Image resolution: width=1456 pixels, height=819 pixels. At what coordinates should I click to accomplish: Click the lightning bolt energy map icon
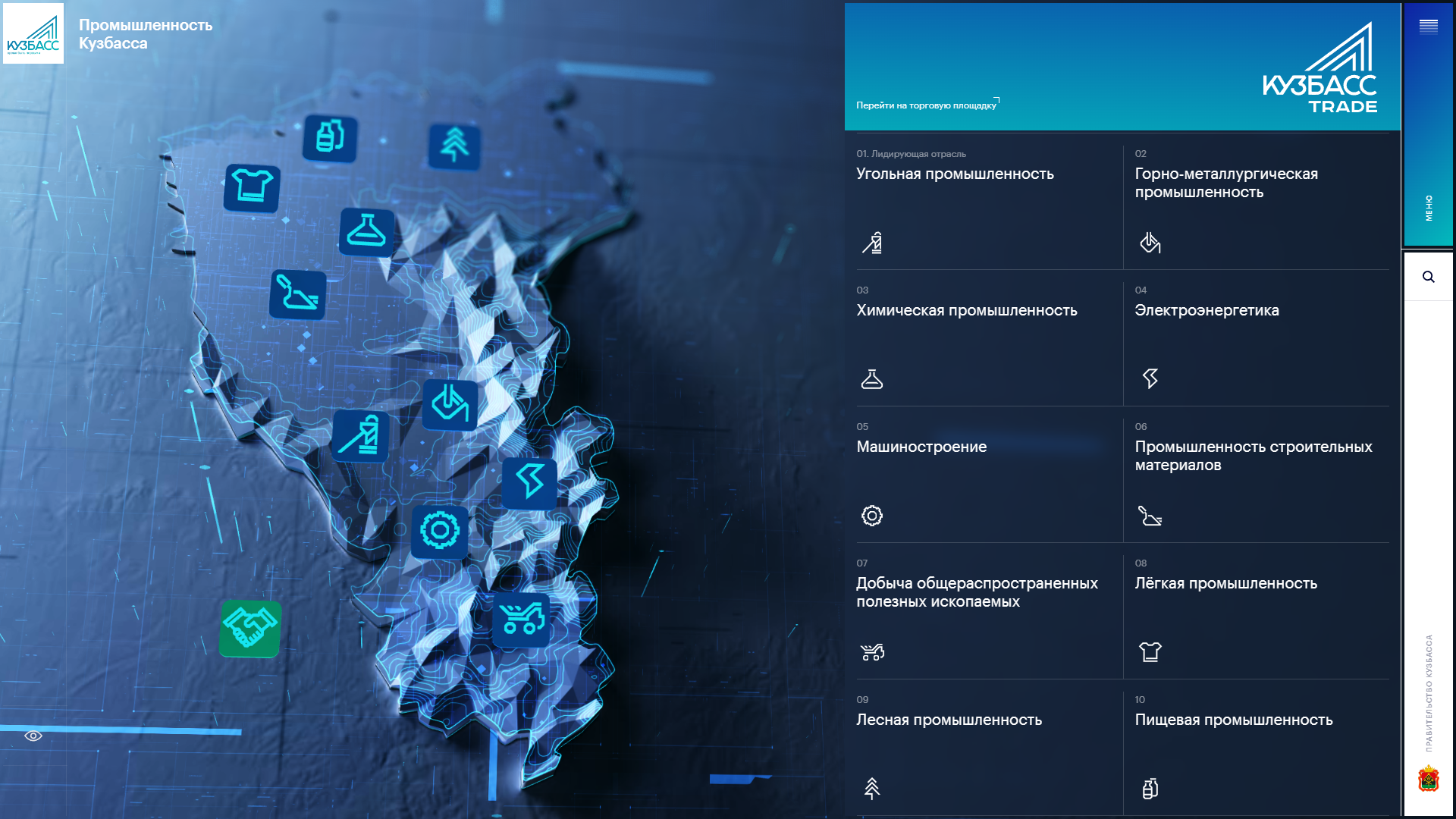pyautogui.click(x=529, y=482)
